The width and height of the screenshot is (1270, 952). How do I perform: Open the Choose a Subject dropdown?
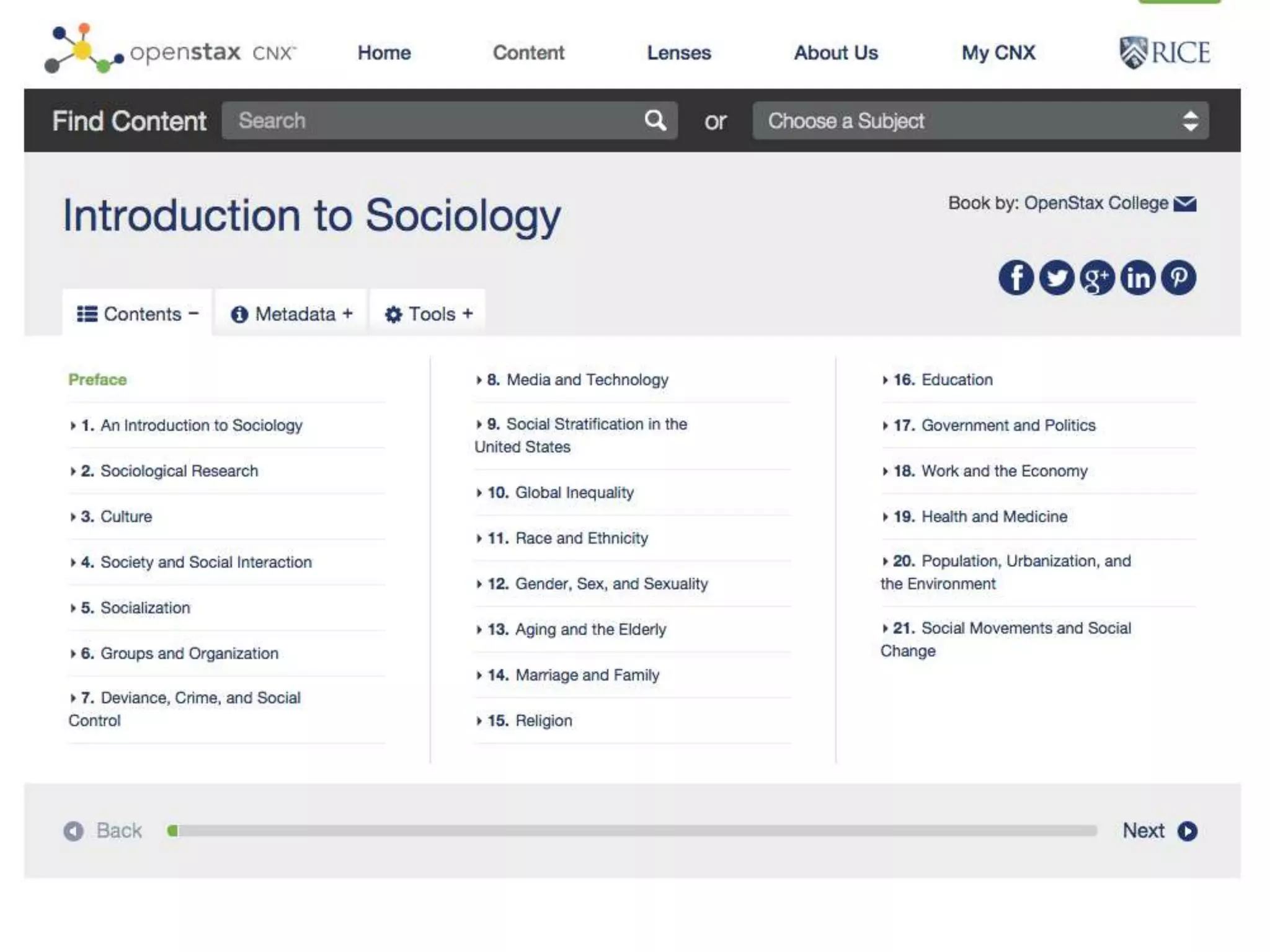click(980, 121)
